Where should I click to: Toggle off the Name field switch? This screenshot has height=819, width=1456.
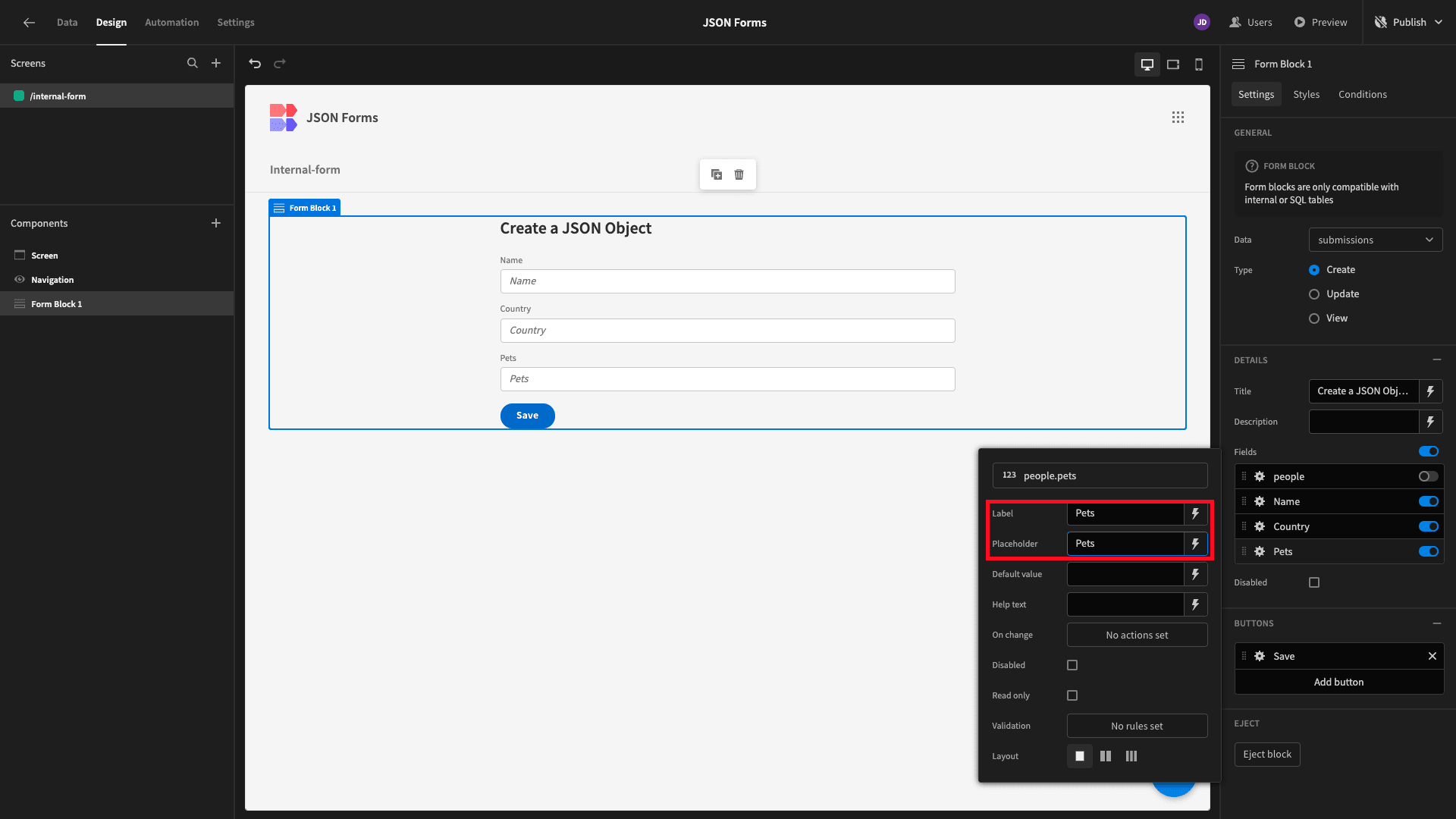pos(1429,501)
